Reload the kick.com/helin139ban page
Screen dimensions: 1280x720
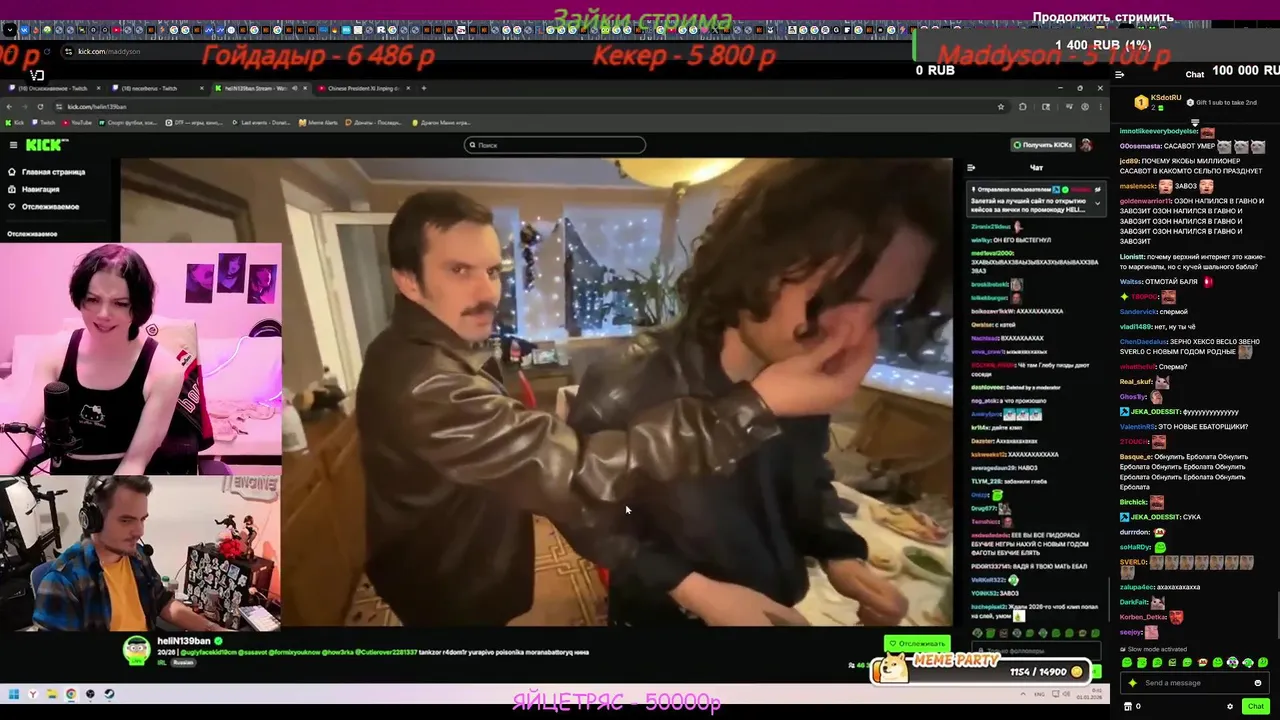[42, 107]
